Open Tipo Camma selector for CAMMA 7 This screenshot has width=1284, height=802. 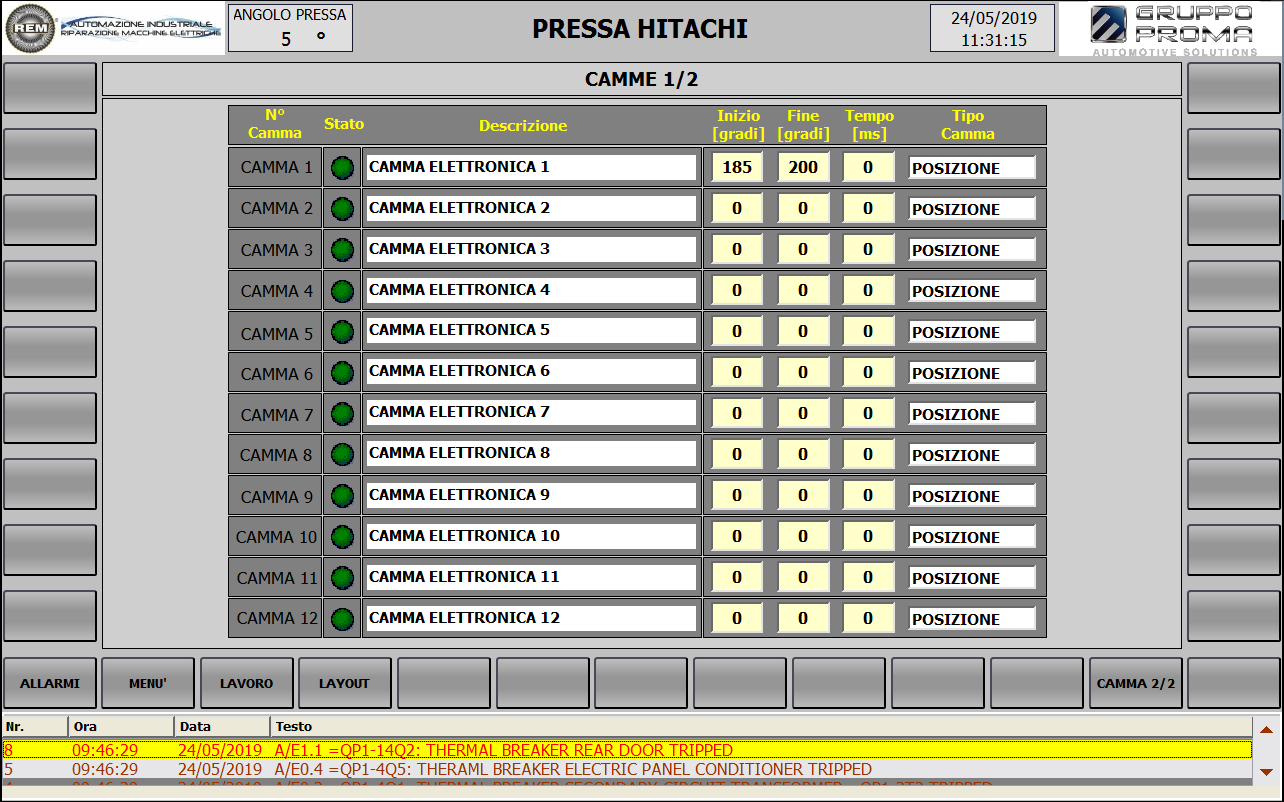972,414
